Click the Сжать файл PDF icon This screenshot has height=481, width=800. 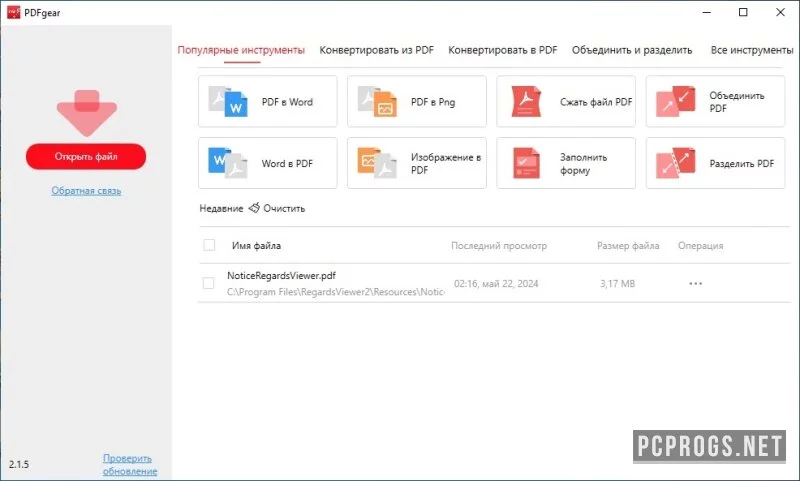pyautogui.click(x=526, y=102)
